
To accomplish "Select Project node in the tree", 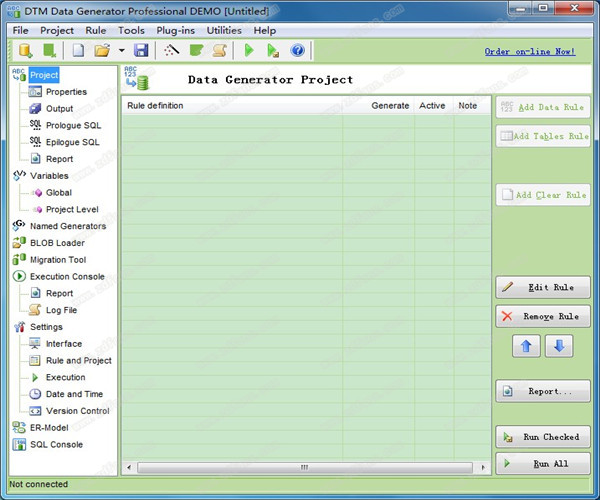I will [44, 75].
